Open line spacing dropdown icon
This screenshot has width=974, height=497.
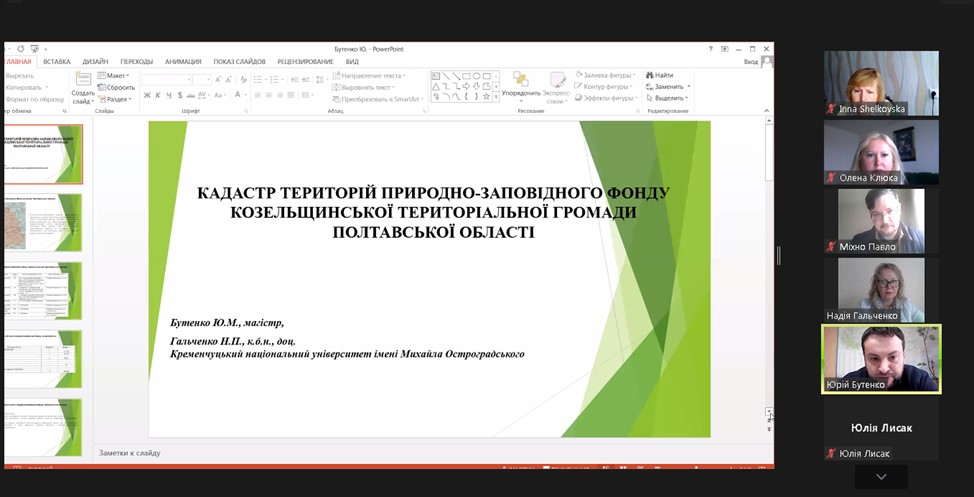click(321, 80)
